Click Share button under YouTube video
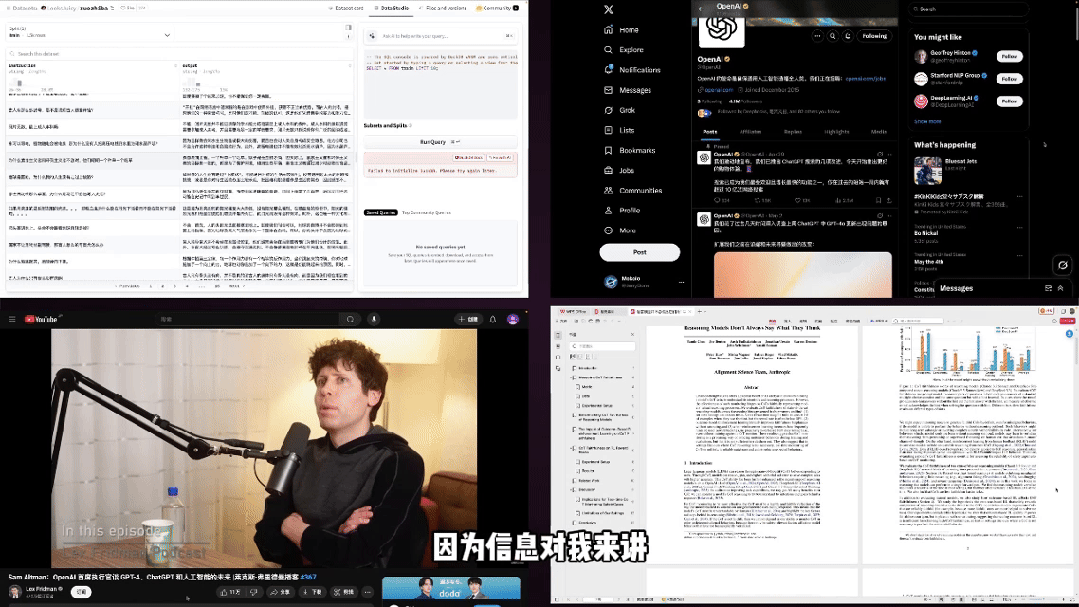 [280, 592]
